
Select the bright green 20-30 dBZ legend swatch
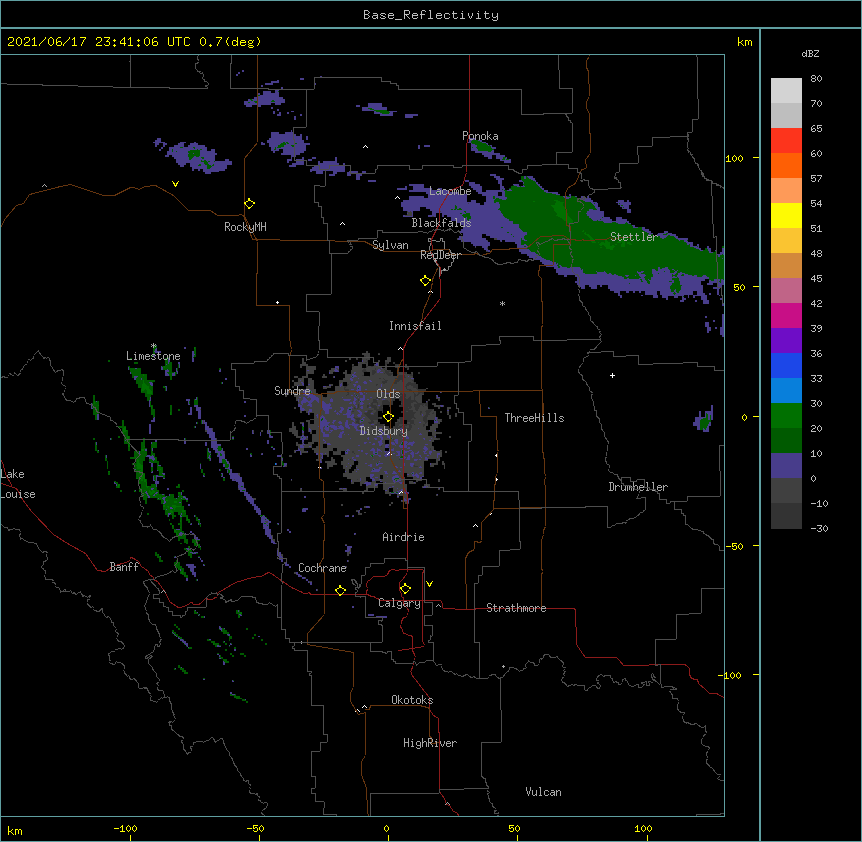click(x=786, y=416)
